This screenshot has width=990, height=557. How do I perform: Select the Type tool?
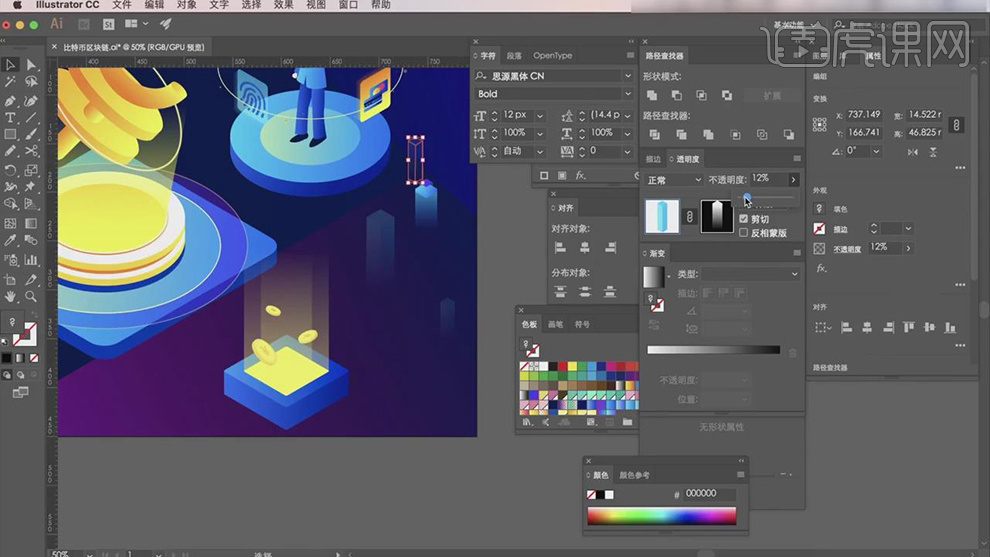point(11,118)
